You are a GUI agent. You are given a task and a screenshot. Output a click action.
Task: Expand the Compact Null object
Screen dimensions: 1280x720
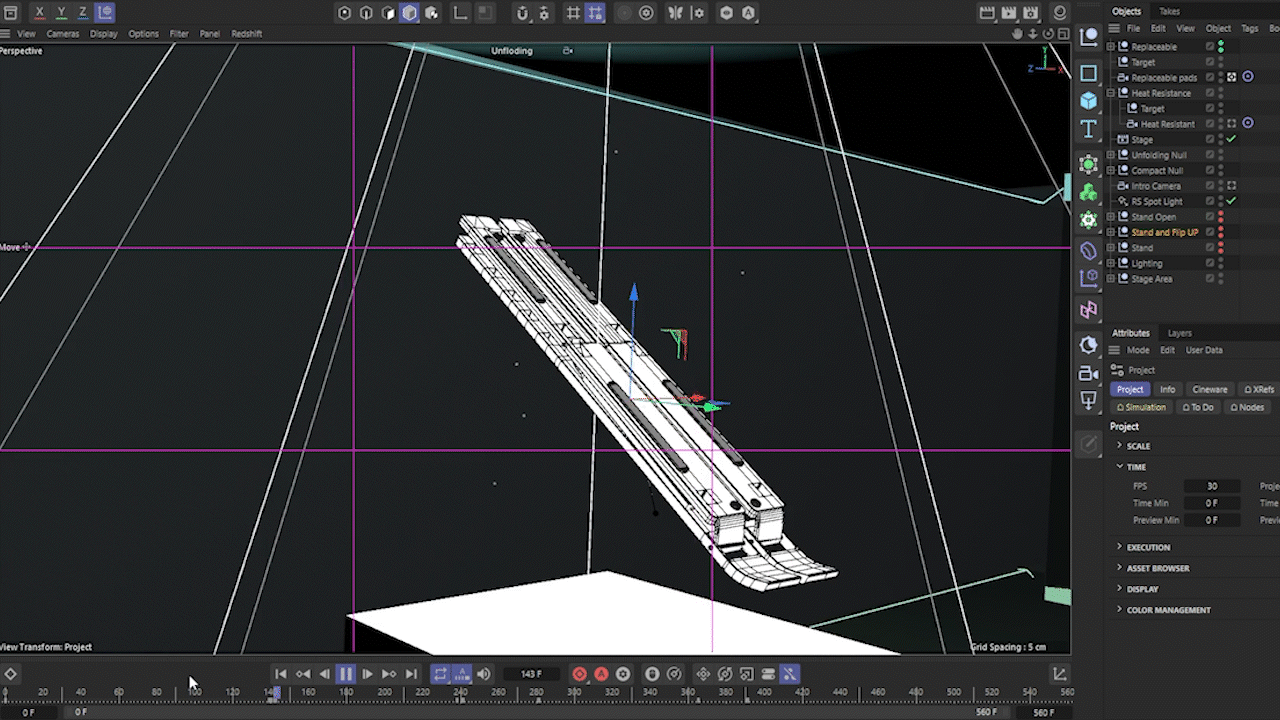click(x=1111, y=170)
